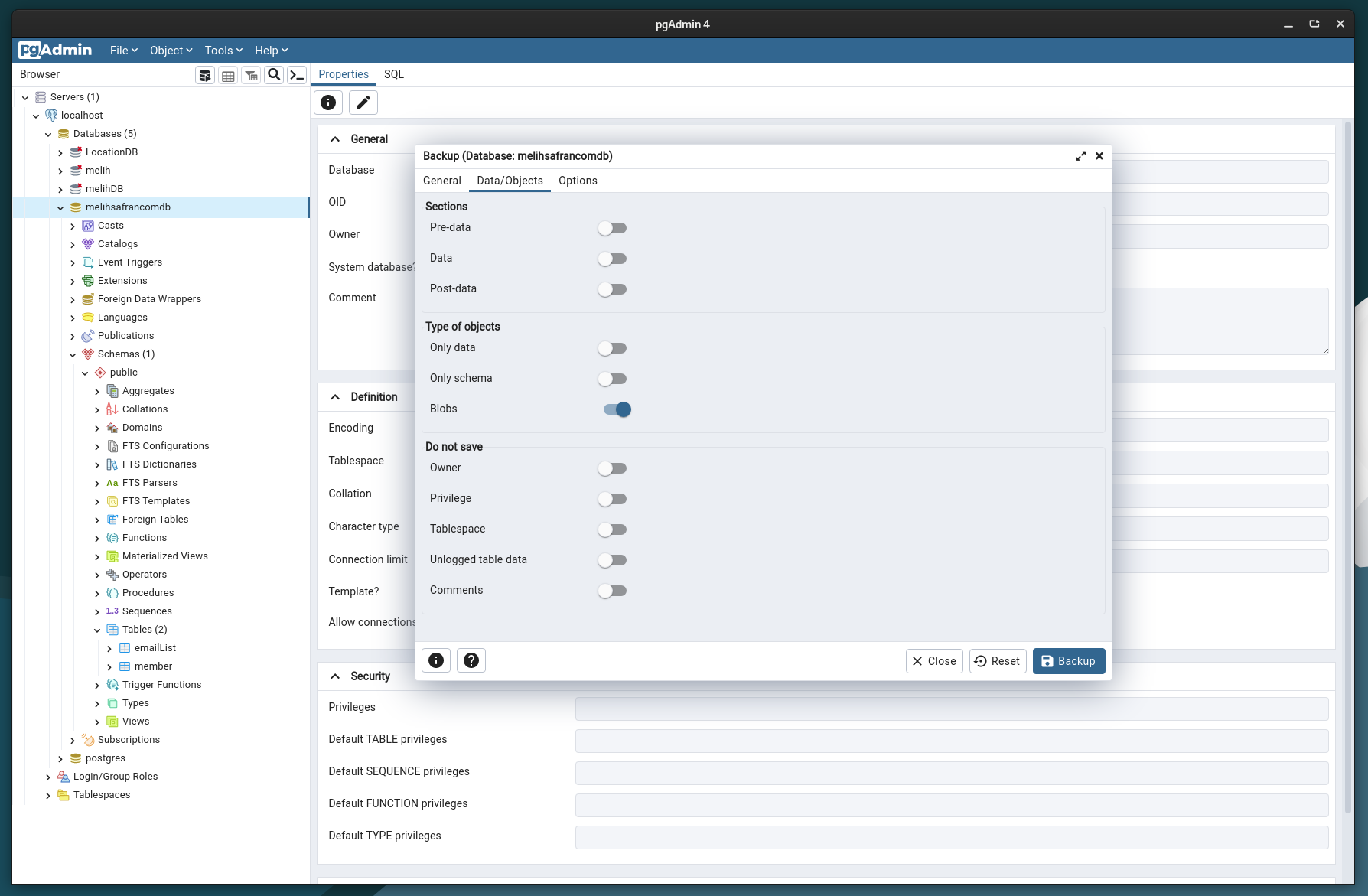Image resolution: width=1368 pixels, height=896 pixels.
Task: Expand the postgres database node
Action: tap(60, 758)
